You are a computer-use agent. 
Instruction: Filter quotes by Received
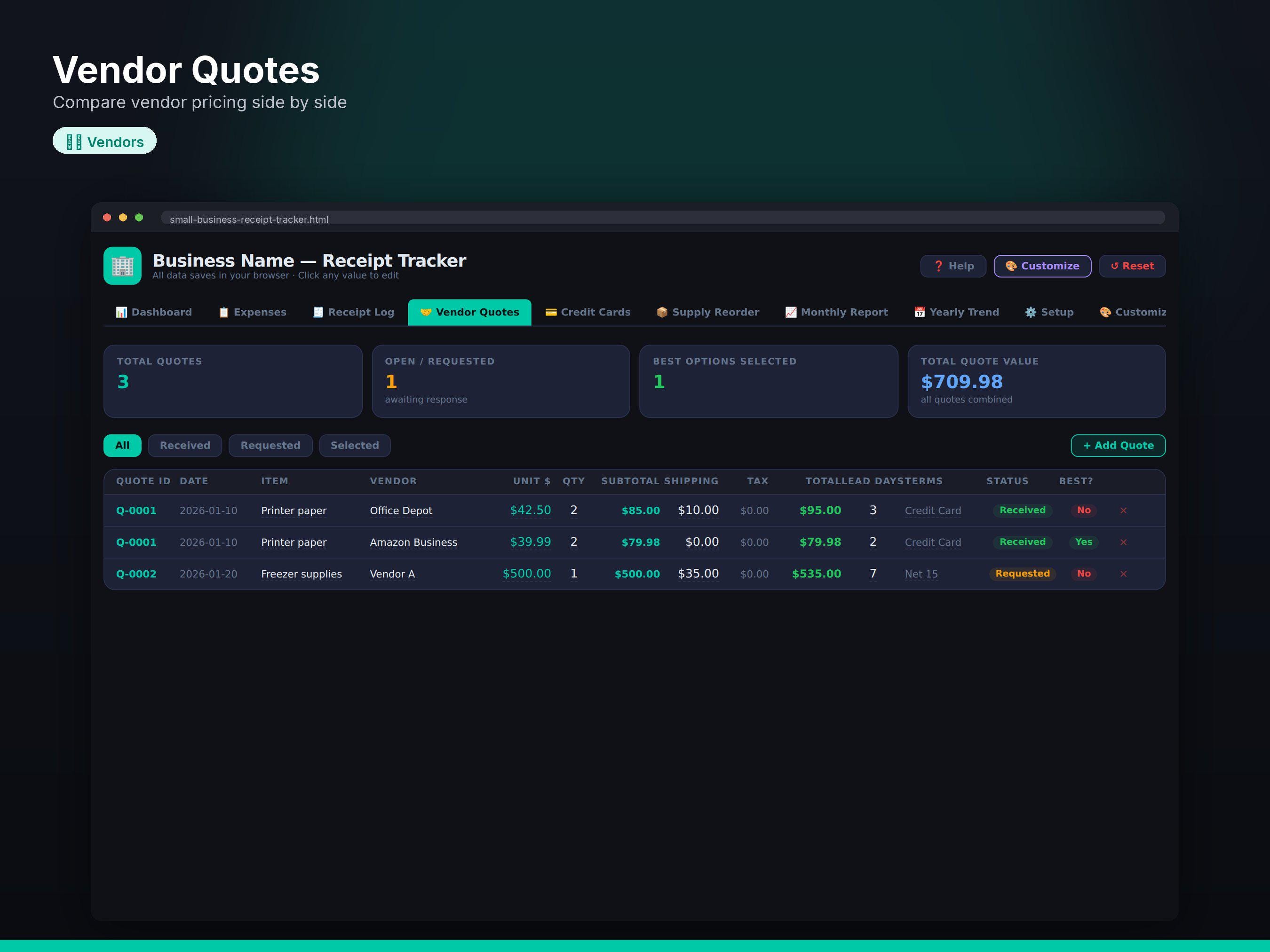click(x=185, y=445)
